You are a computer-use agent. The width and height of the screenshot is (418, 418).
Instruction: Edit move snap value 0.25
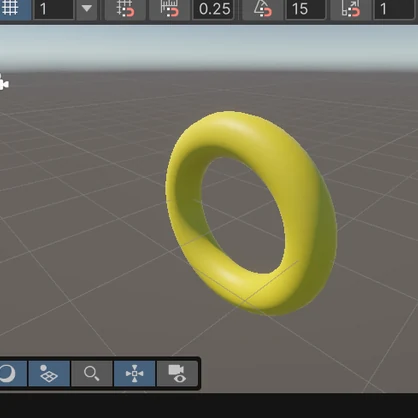pos(213,9)
